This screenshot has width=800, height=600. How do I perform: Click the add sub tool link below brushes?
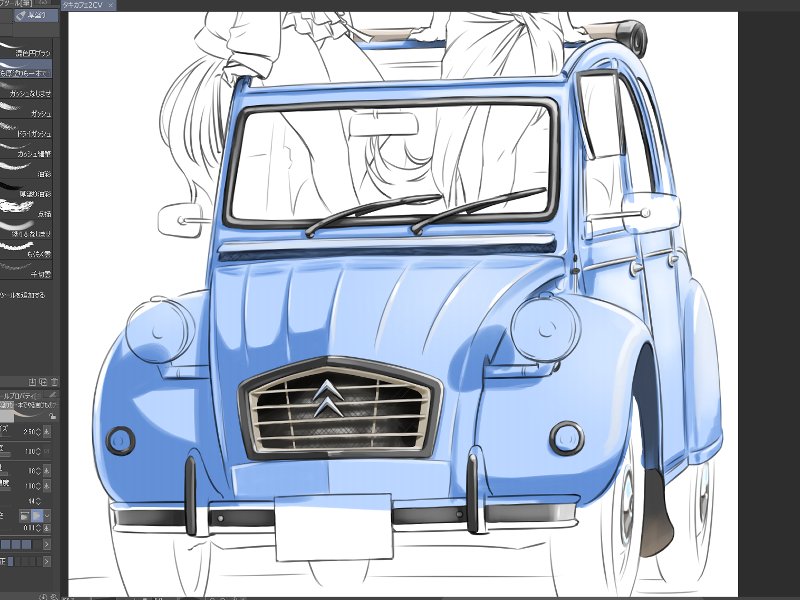pos(23,295)
